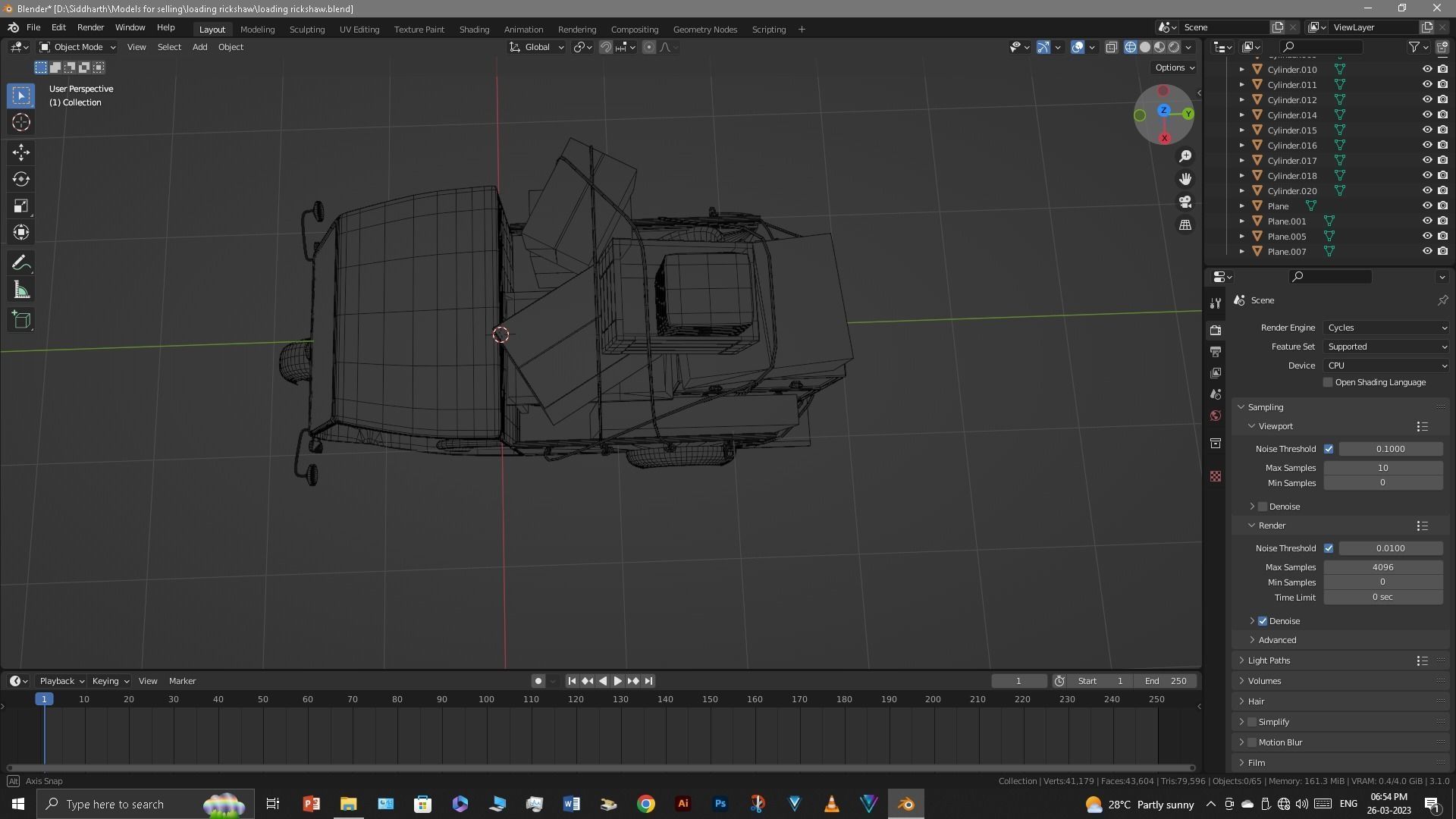Select the Measure tool
This screenshot has height=819, width=1456.
[x=21, y=290]
